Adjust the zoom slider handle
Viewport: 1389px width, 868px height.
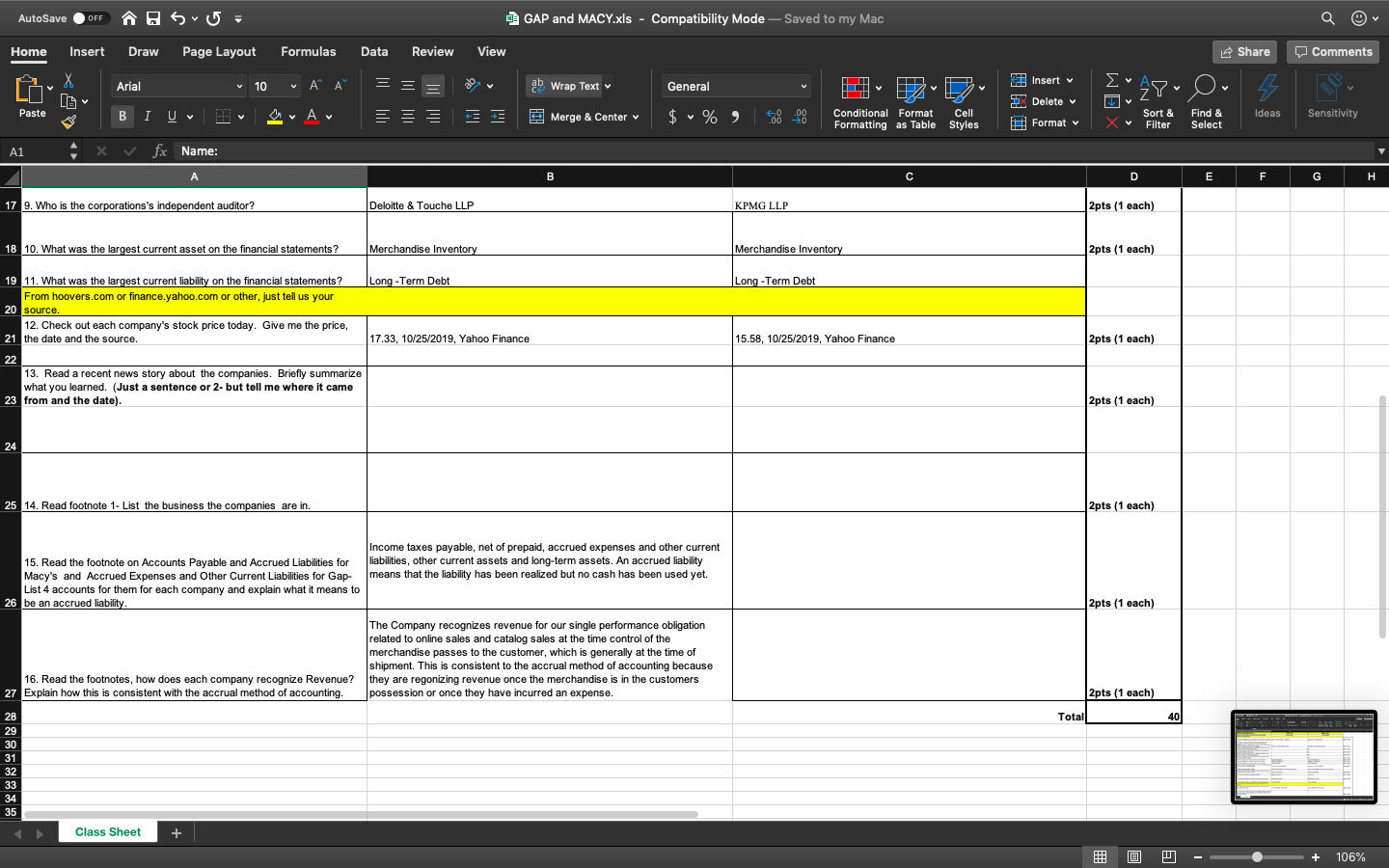[1257, 856]
